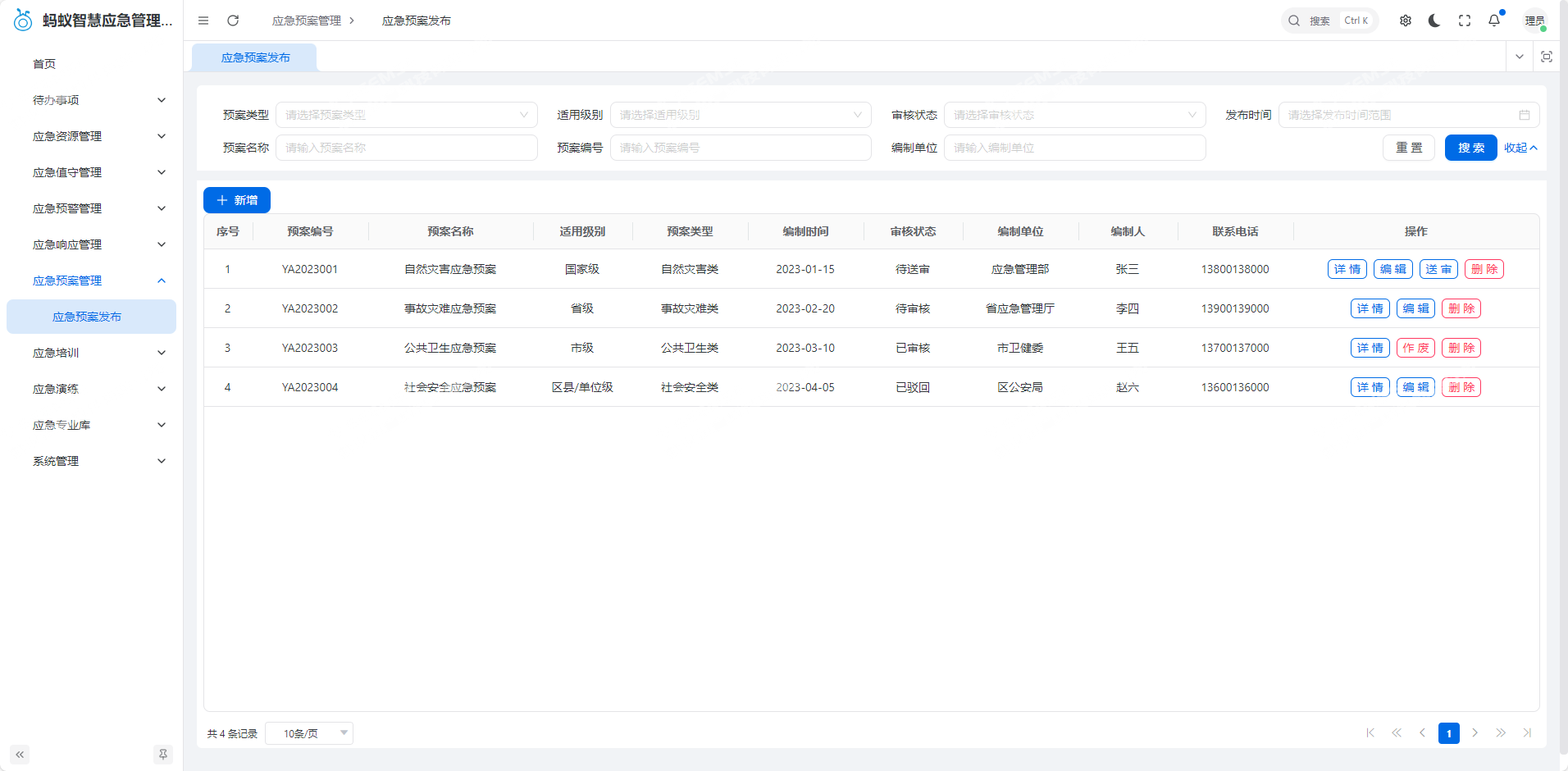This screenshot has width=1568, height=771.
Task: Expand 应急资源管理 sidebar menu
Action: 98,136
